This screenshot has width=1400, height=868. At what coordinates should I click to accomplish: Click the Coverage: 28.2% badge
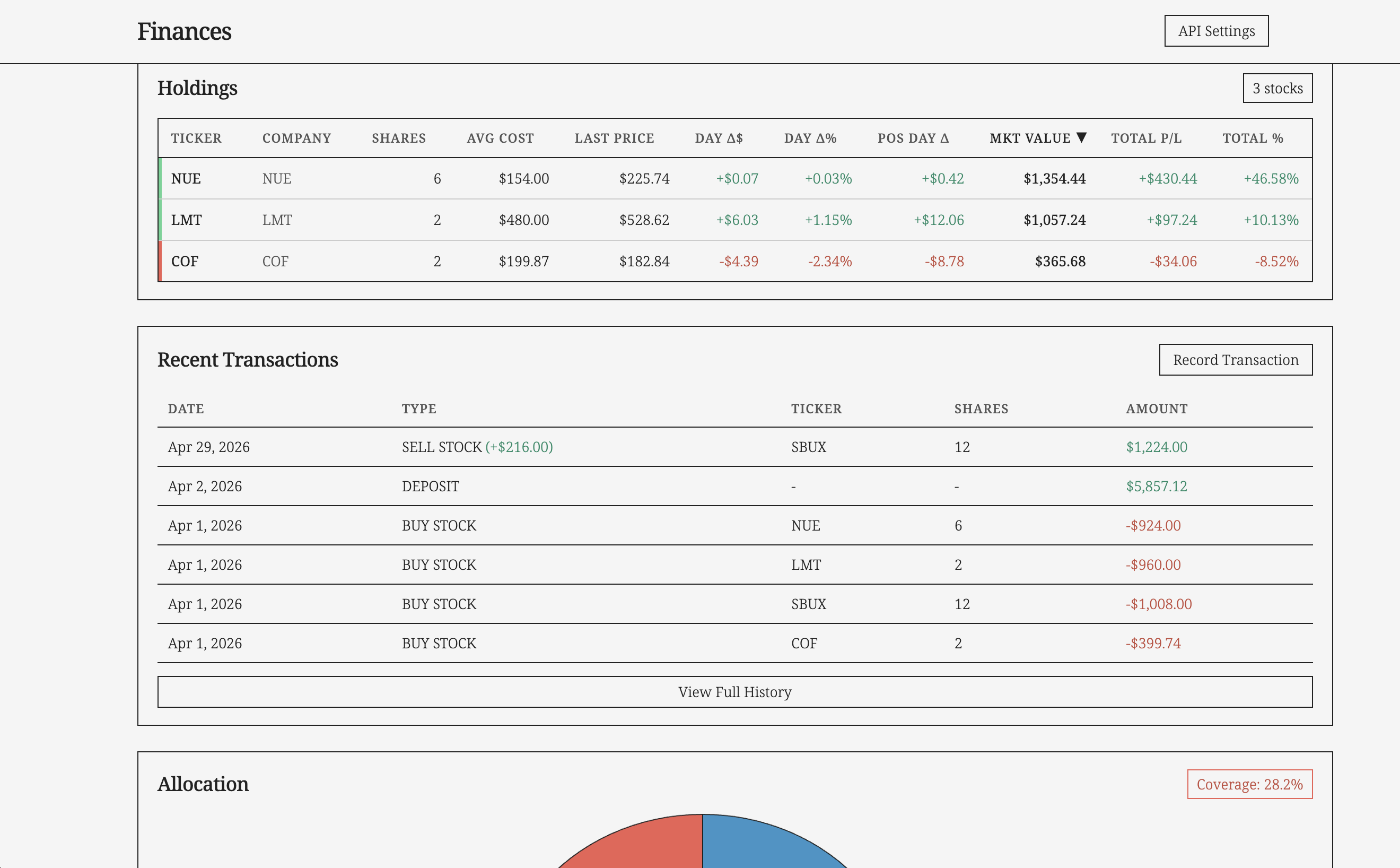(x=1250, y=784)
